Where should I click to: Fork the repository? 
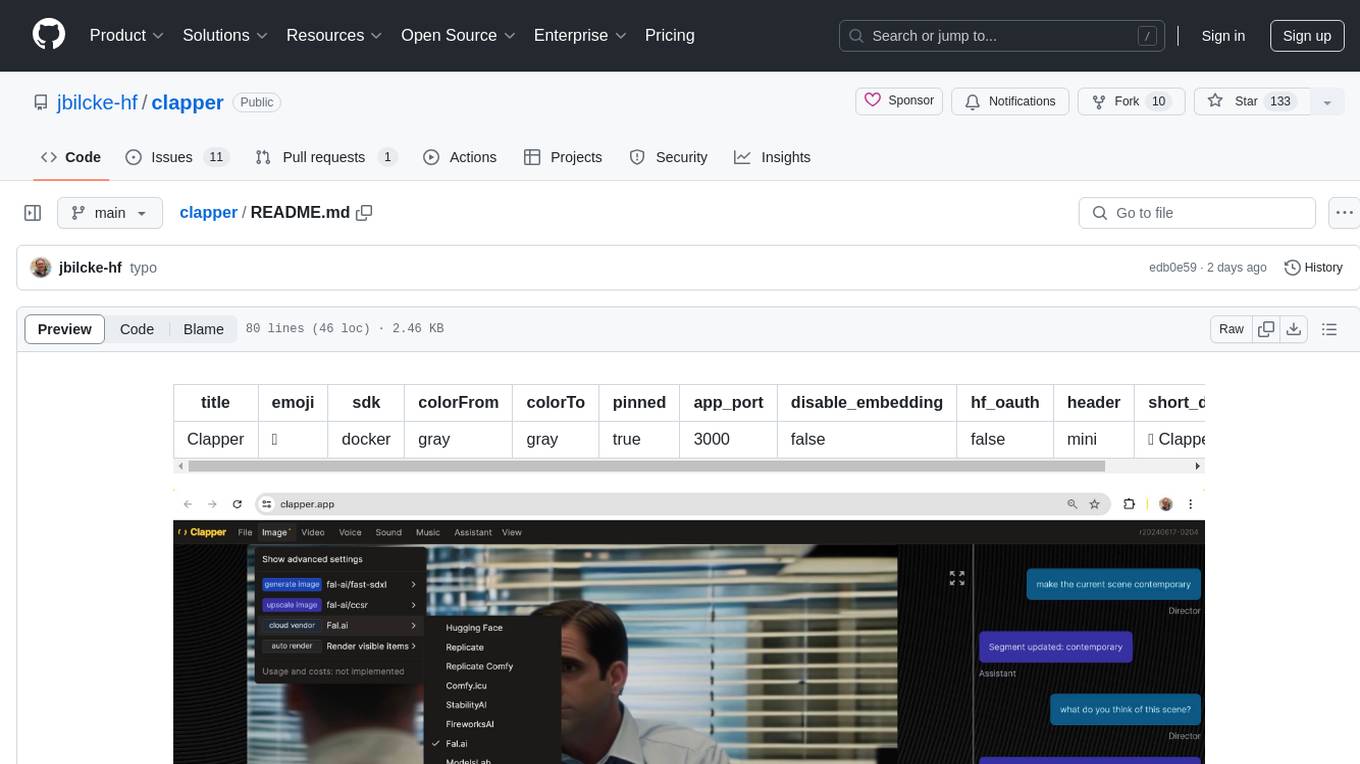coord(1131,101)
